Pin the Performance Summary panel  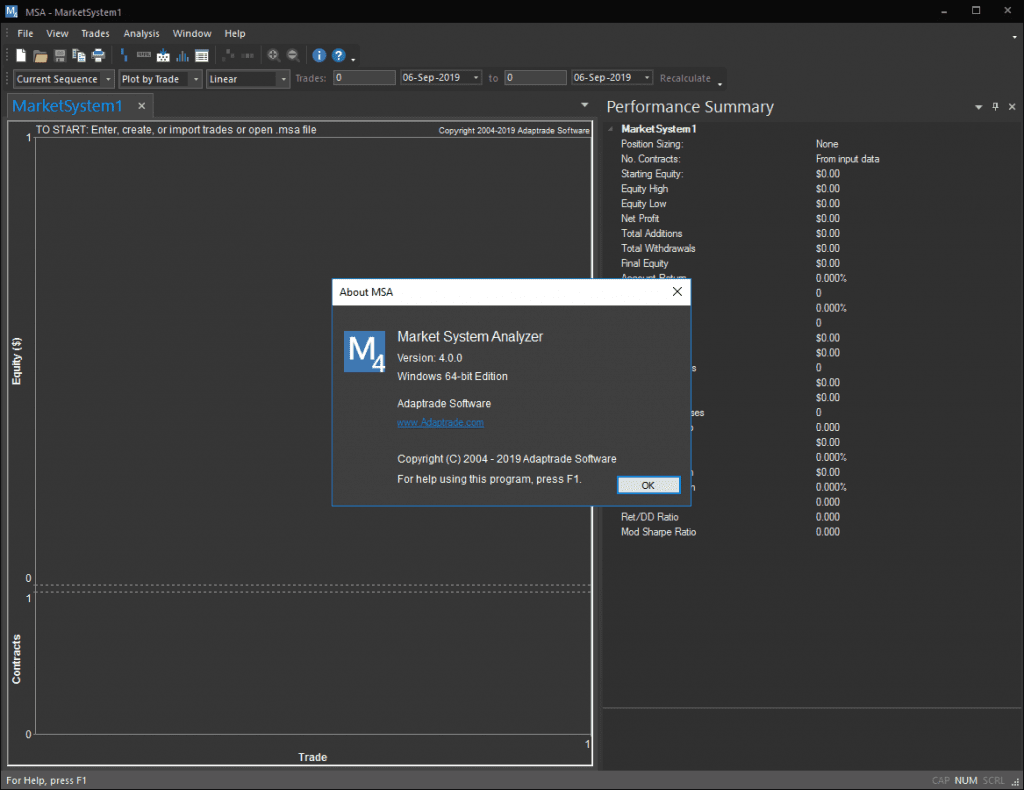[x=995, y=107]
